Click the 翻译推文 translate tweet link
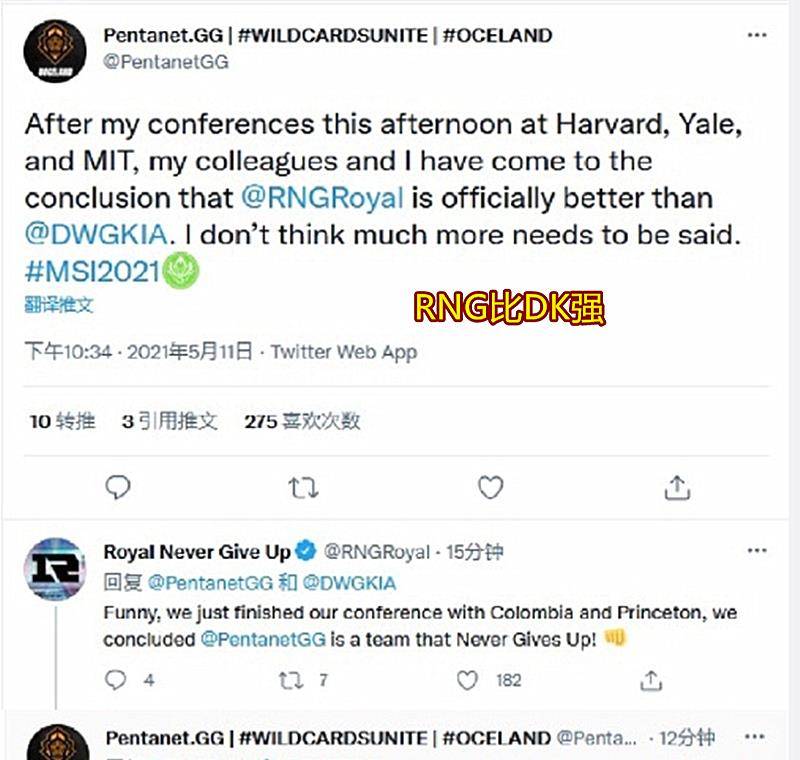 59,305
